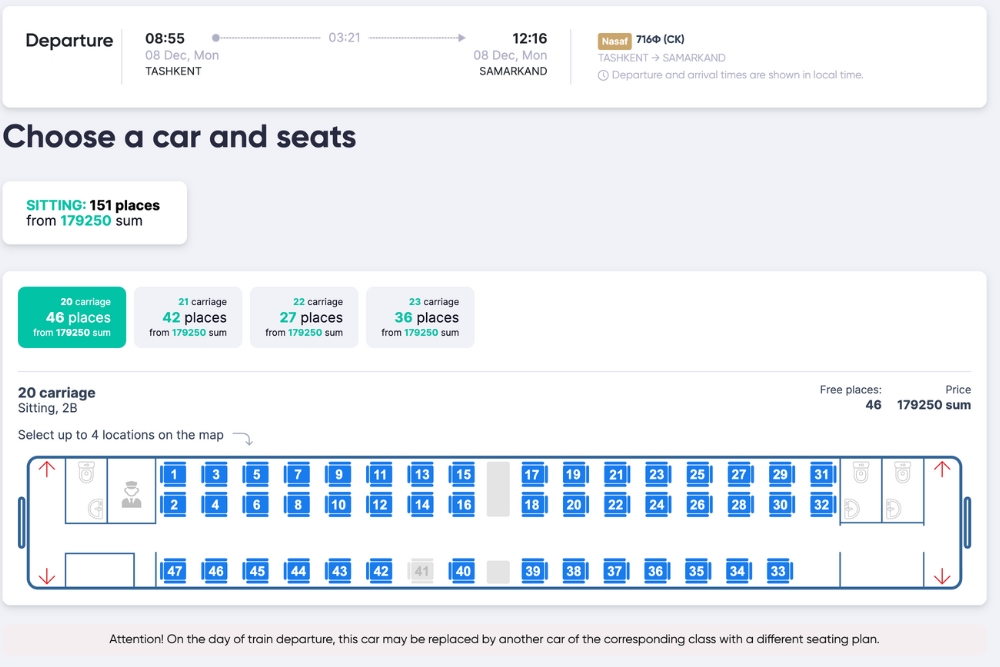Toggle seat 9 selection

point(339,475)
